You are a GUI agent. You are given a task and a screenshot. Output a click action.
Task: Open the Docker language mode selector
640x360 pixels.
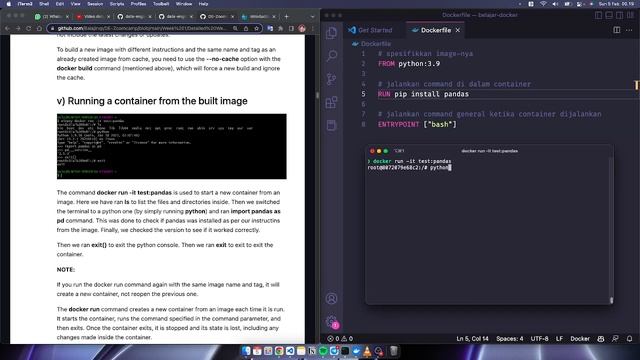pyautogui.click(x=580, y=339)
